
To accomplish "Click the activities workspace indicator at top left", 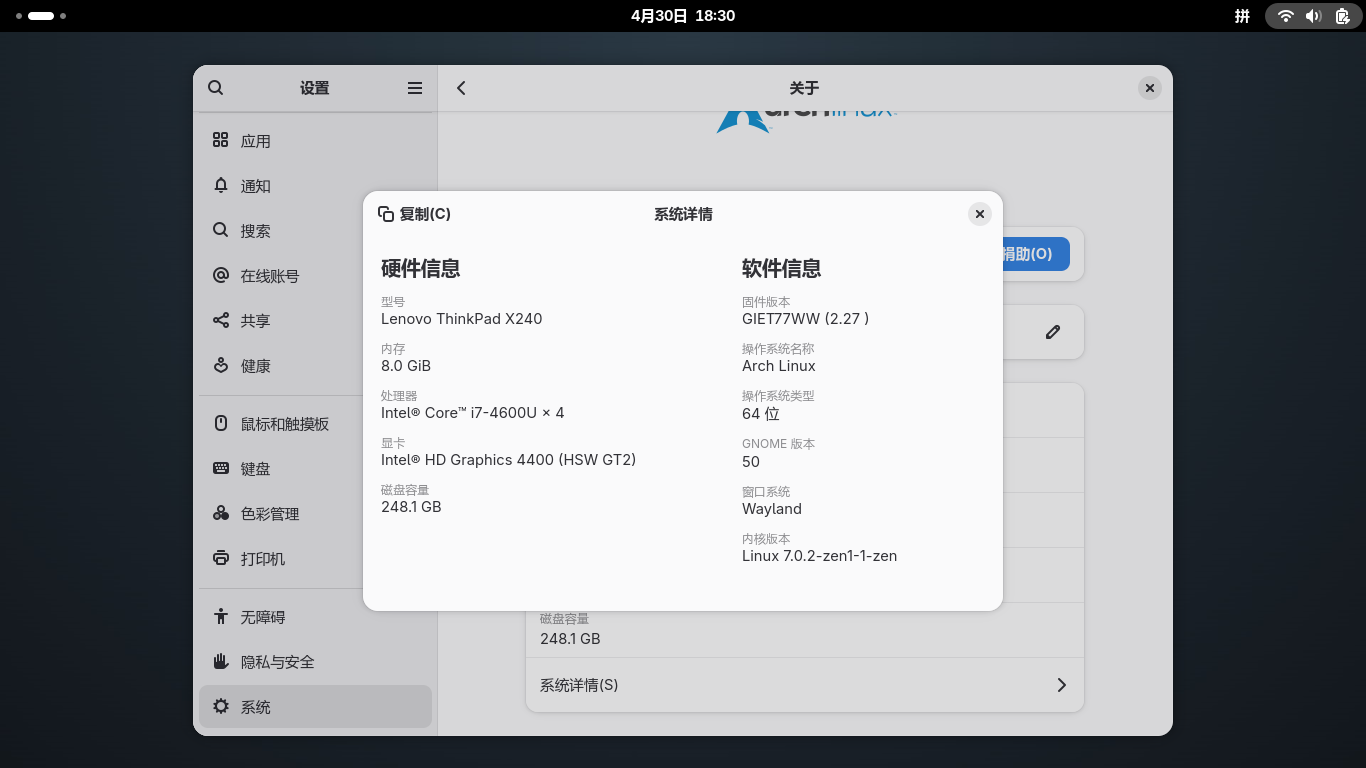I will pyautogui.click(x=41, y=16).
